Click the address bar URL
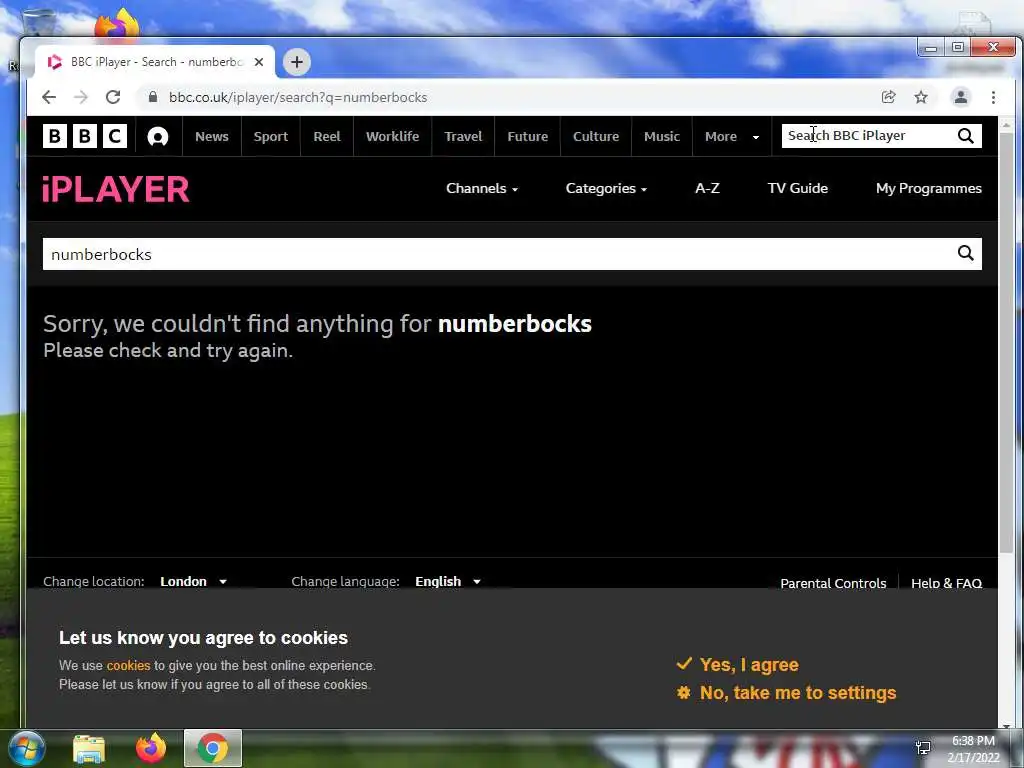This screenshot has height=768, width=1024. (x=298, y=97)
